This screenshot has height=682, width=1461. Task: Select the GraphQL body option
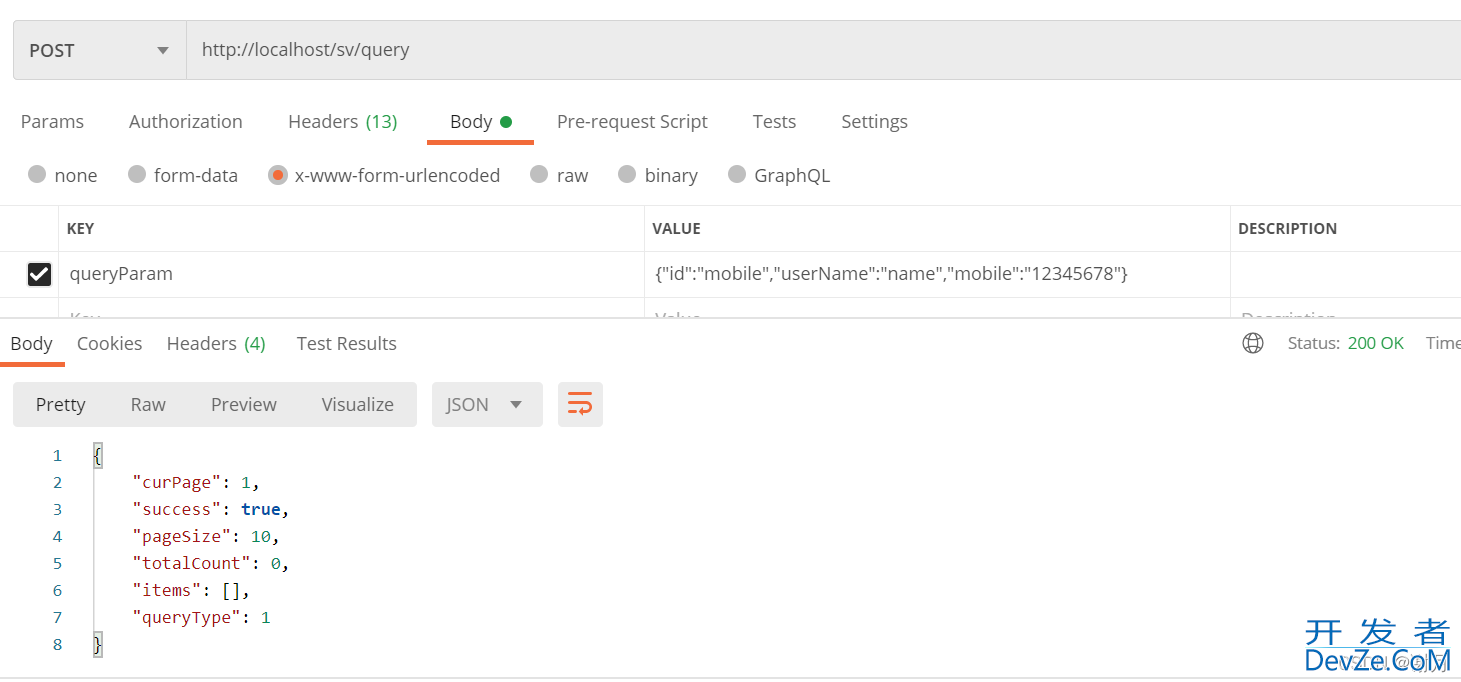pyautogui.click(x=737, y=175)
